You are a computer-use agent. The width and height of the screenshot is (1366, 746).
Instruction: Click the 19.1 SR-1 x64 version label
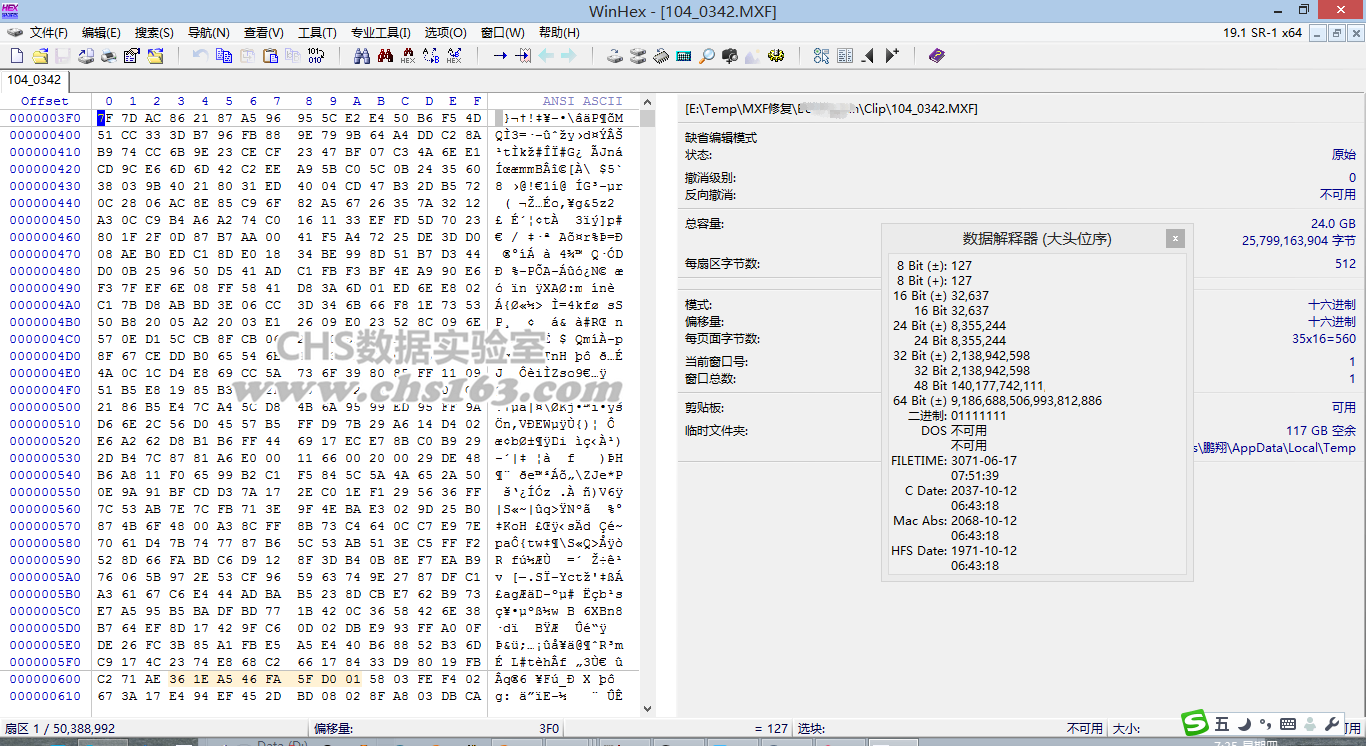pyautogui.click(x=1263, y=33)
